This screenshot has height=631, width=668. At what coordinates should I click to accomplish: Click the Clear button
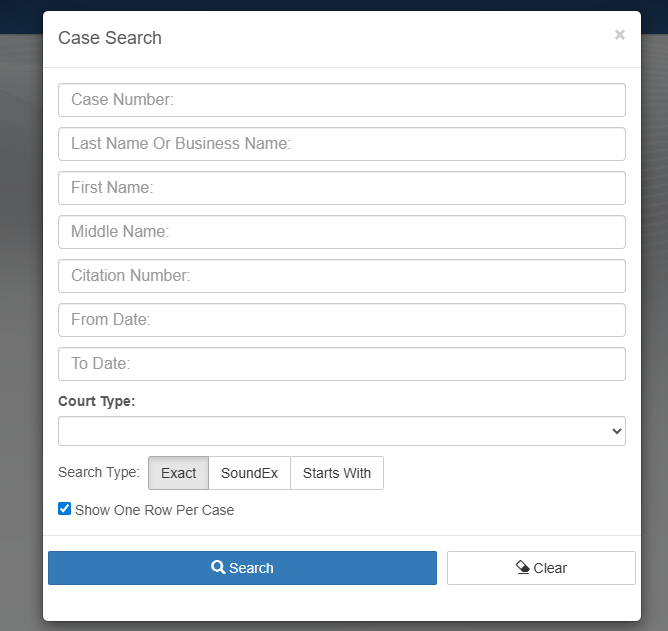coord(541,568)
